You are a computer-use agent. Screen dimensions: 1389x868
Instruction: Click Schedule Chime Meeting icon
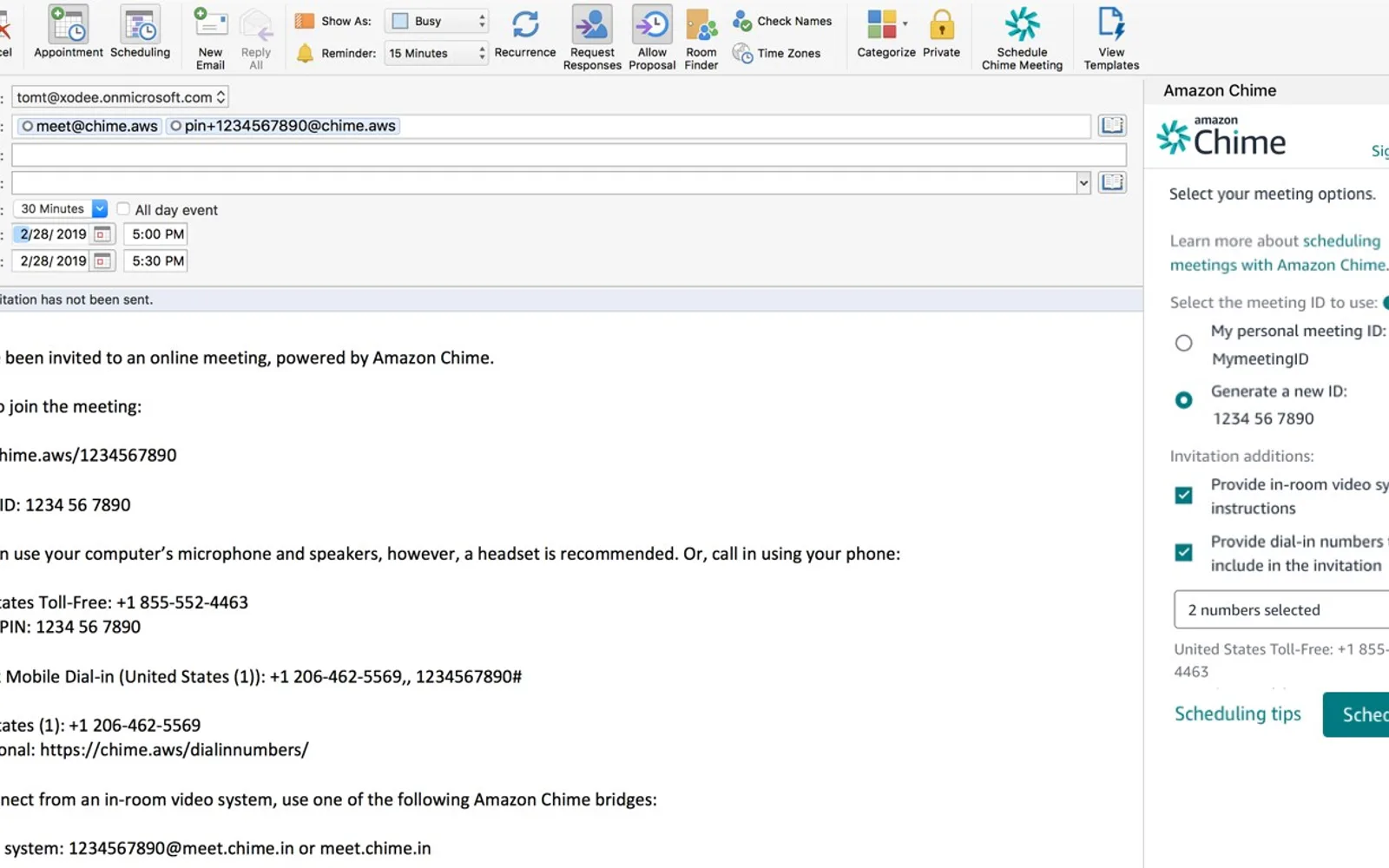(x=1022, y=37)
